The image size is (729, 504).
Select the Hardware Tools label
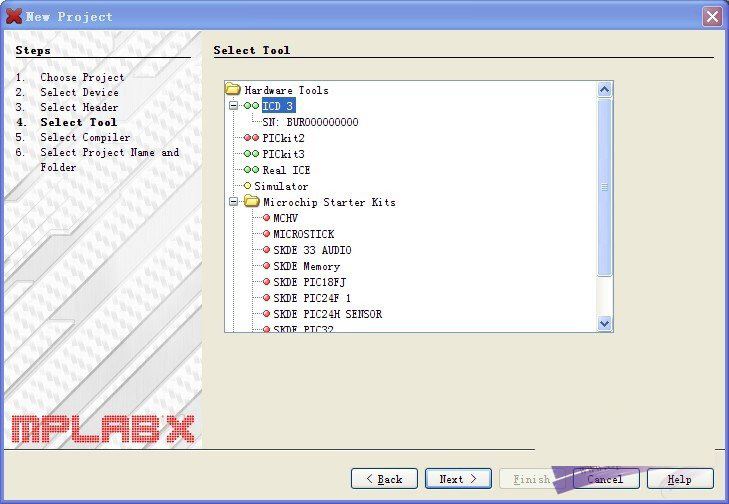[286, 90]
